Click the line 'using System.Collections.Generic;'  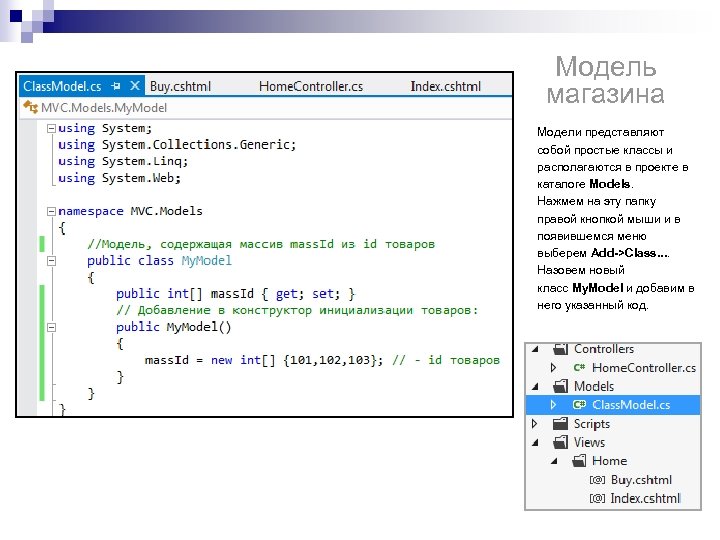coord(177,145)
